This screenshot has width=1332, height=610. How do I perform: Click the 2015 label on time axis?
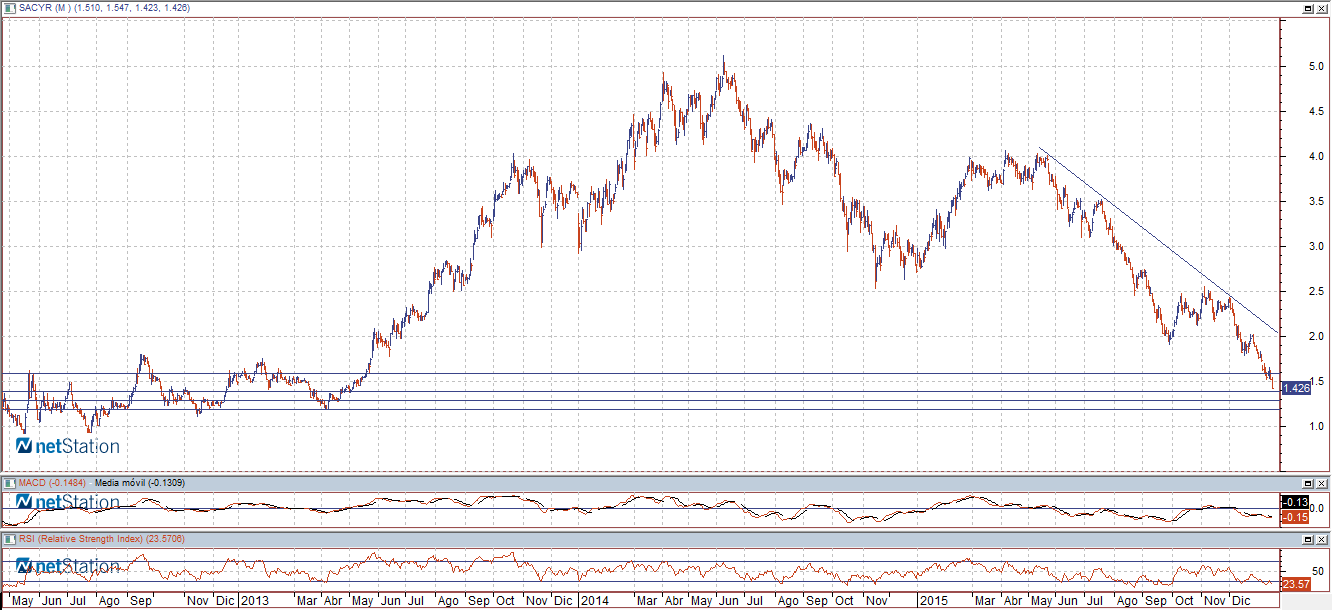point(934,601)
